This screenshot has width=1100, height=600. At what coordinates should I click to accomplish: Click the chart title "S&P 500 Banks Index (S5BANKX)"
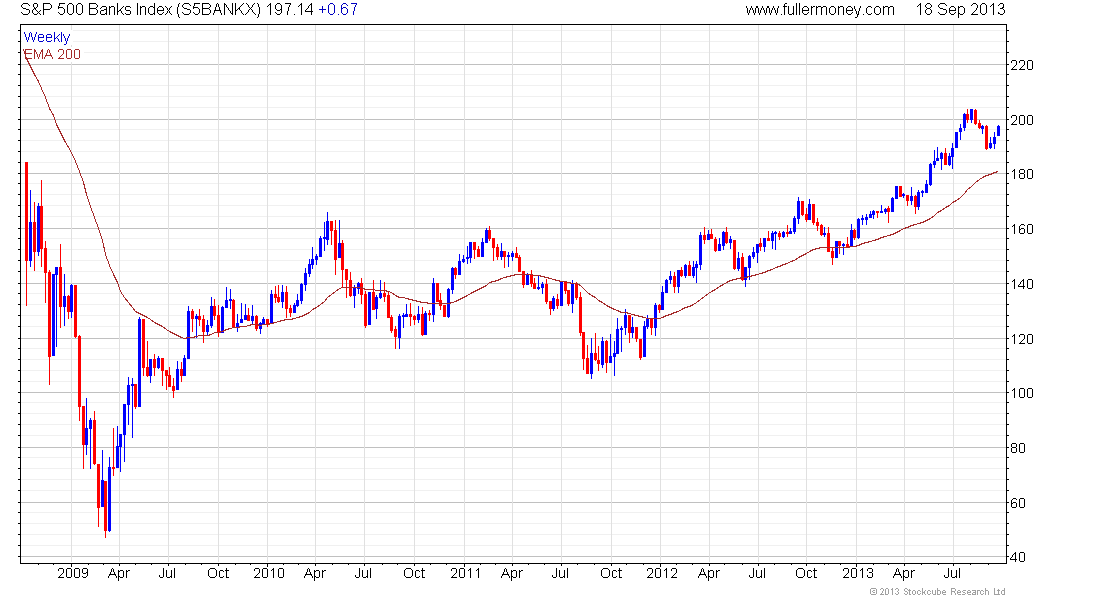click(140, 10)
